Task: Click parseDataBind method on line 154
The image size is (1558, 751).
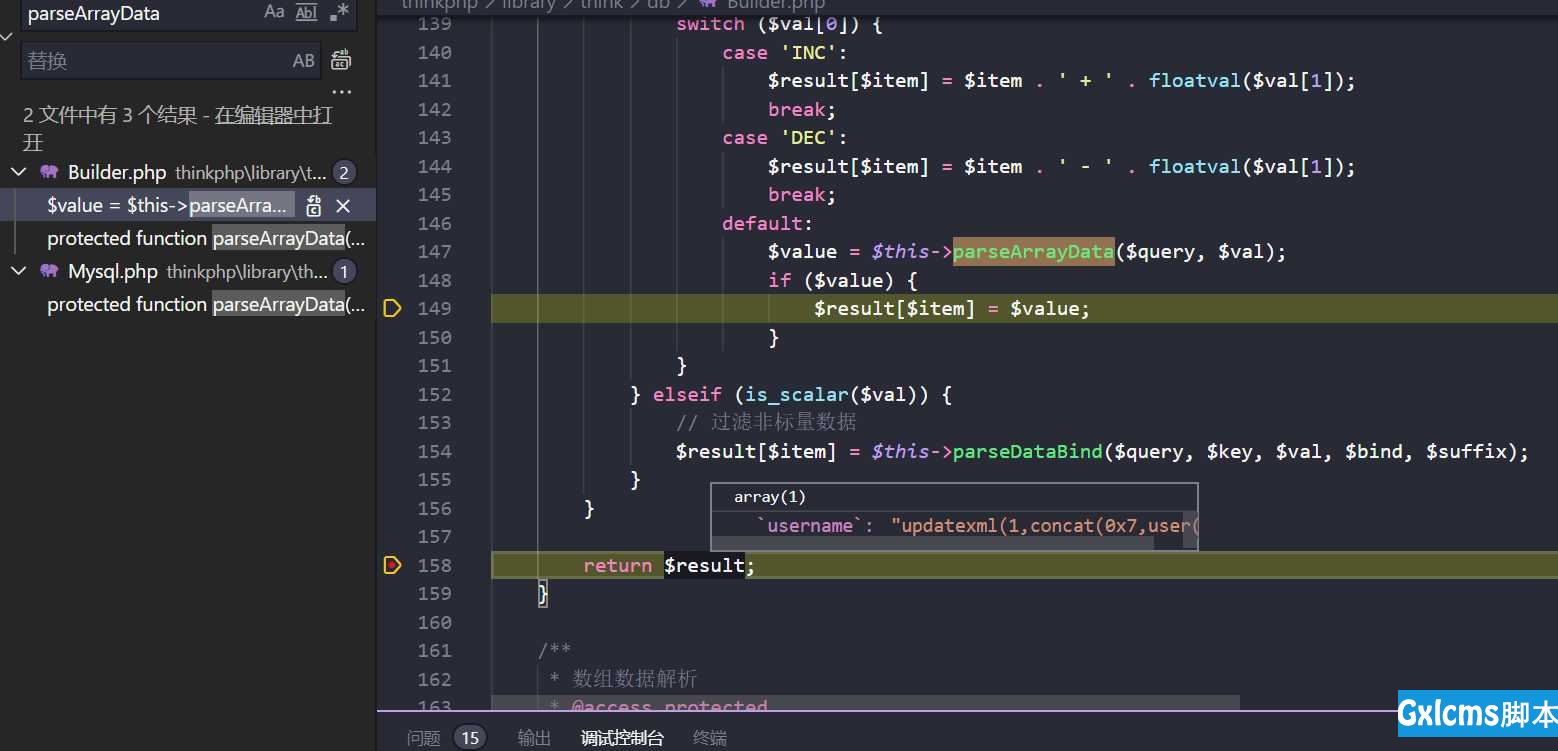Action: pos(1027,452)
